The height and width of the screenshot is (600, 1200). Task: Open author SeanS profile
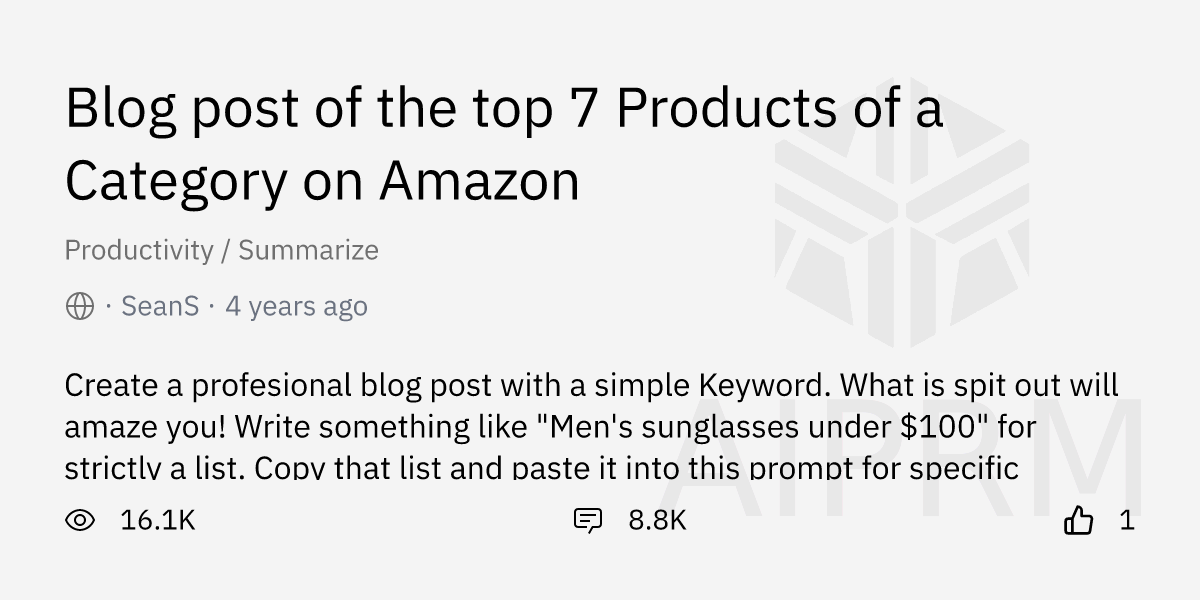pyautogui.click(x=160, y=306)
